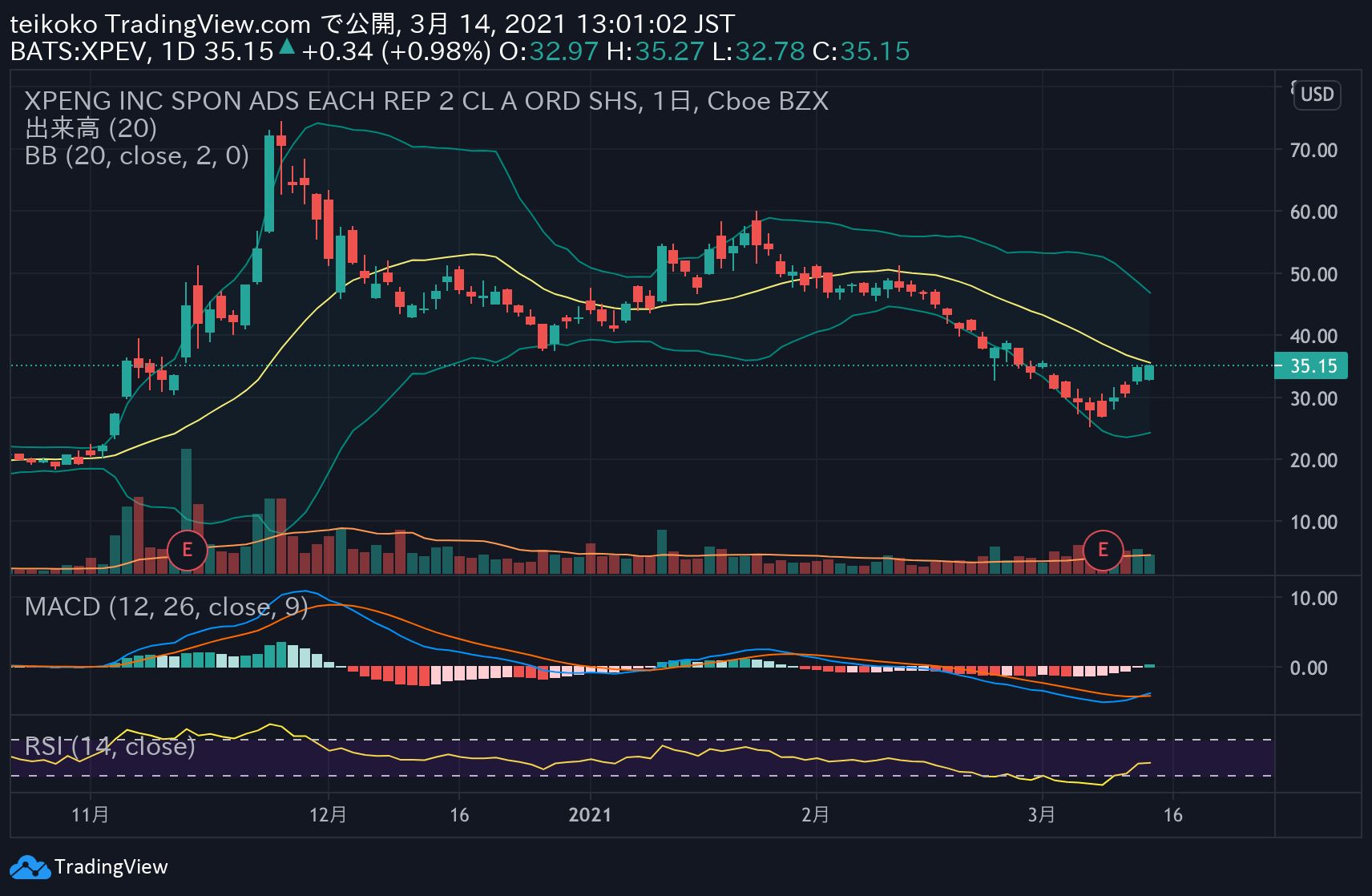Click the 50.00 price axis label
The width and height of the screenshot is (1372, 896).
(1313, 274)
